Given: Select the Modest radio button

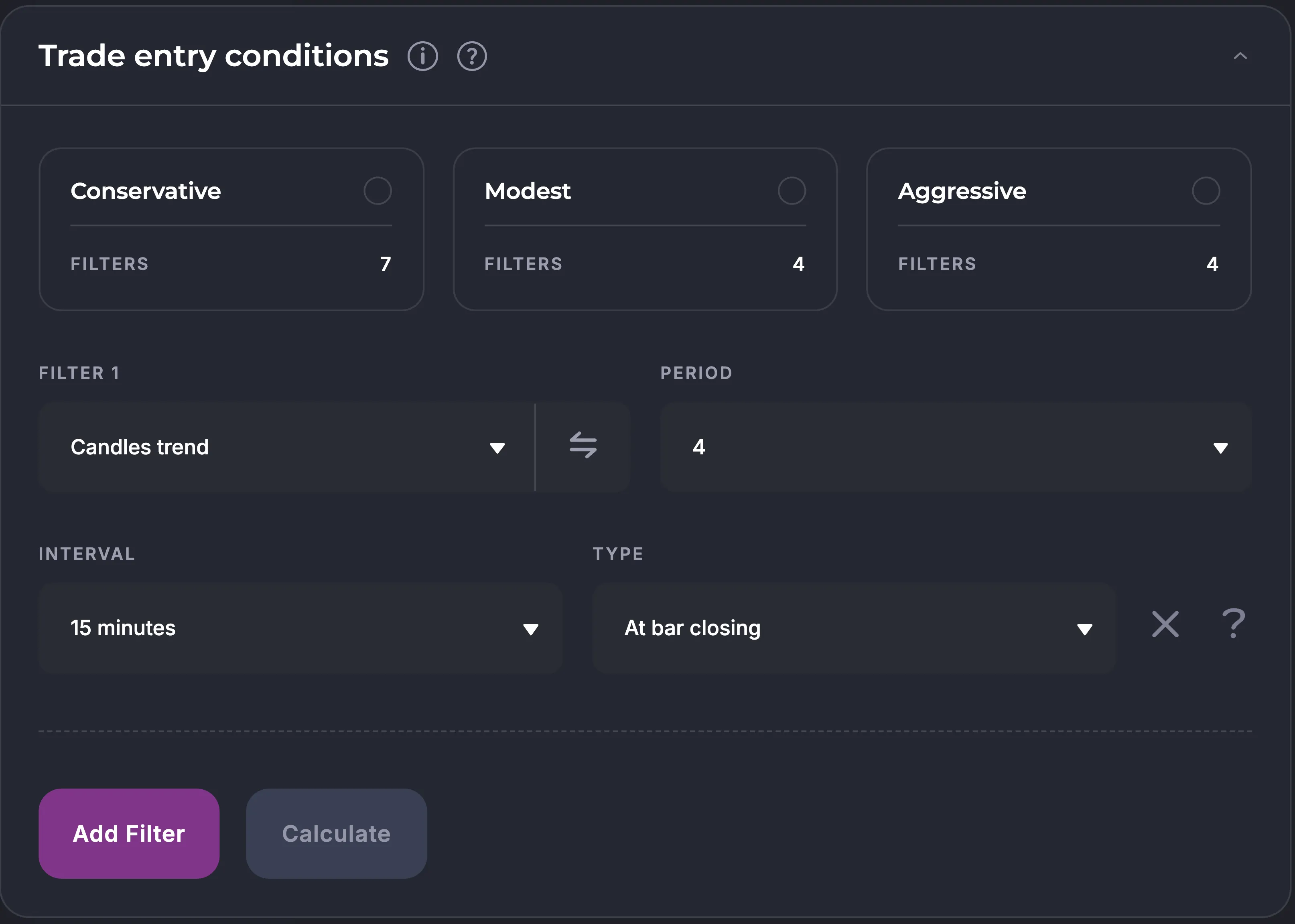Looking at the screenshot, I should point(791,190).
